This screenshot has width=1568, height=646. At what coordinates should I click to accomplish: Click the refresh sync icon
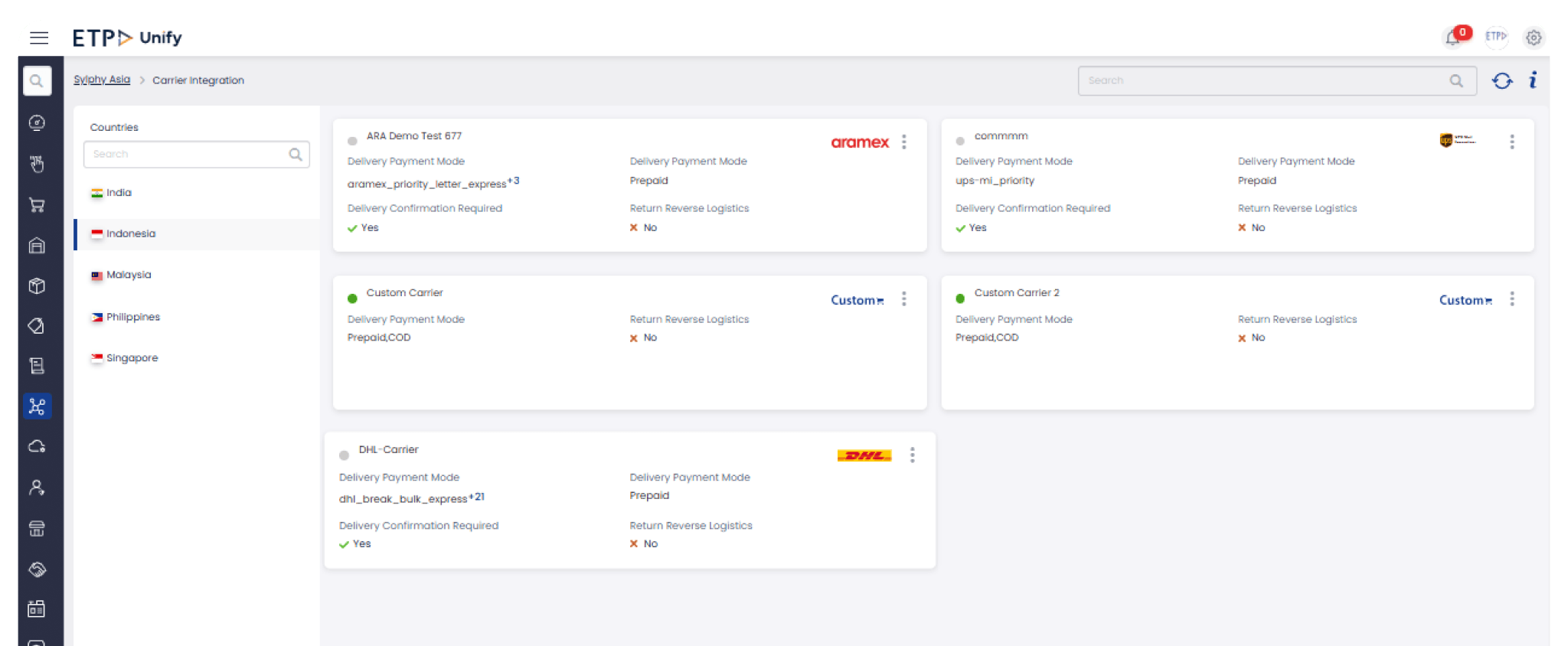click(x=1501, y=80)
